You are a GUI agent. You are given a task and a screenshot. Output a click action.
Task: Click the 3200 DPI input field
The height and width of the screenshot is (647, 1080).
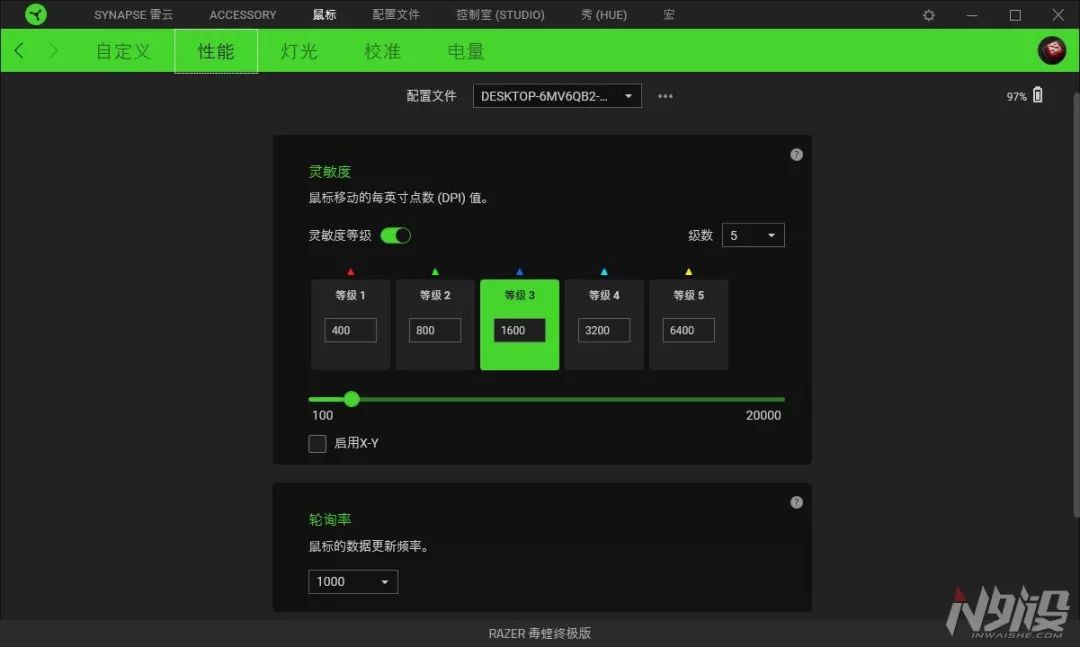(604, 330)
